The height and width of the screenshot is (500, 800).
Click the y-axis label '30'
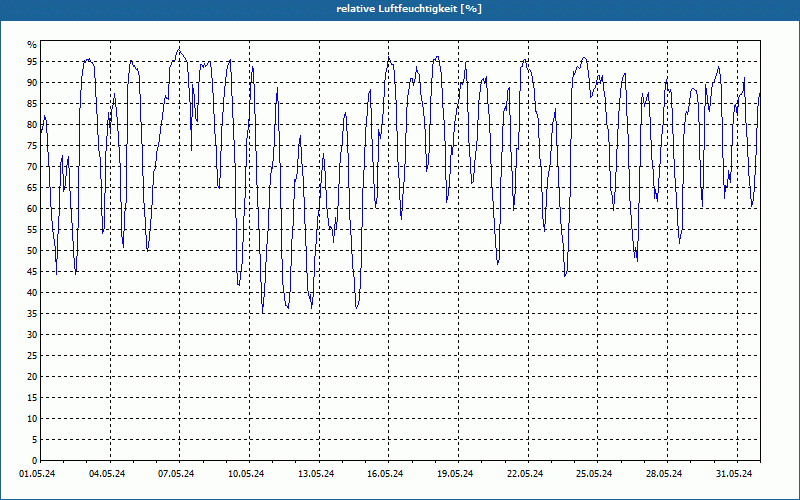(32, 335)
